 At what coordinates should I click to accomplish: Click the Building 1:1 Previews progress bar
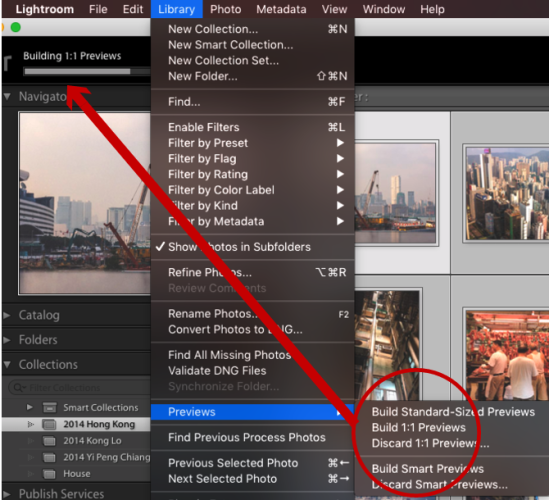87,71
